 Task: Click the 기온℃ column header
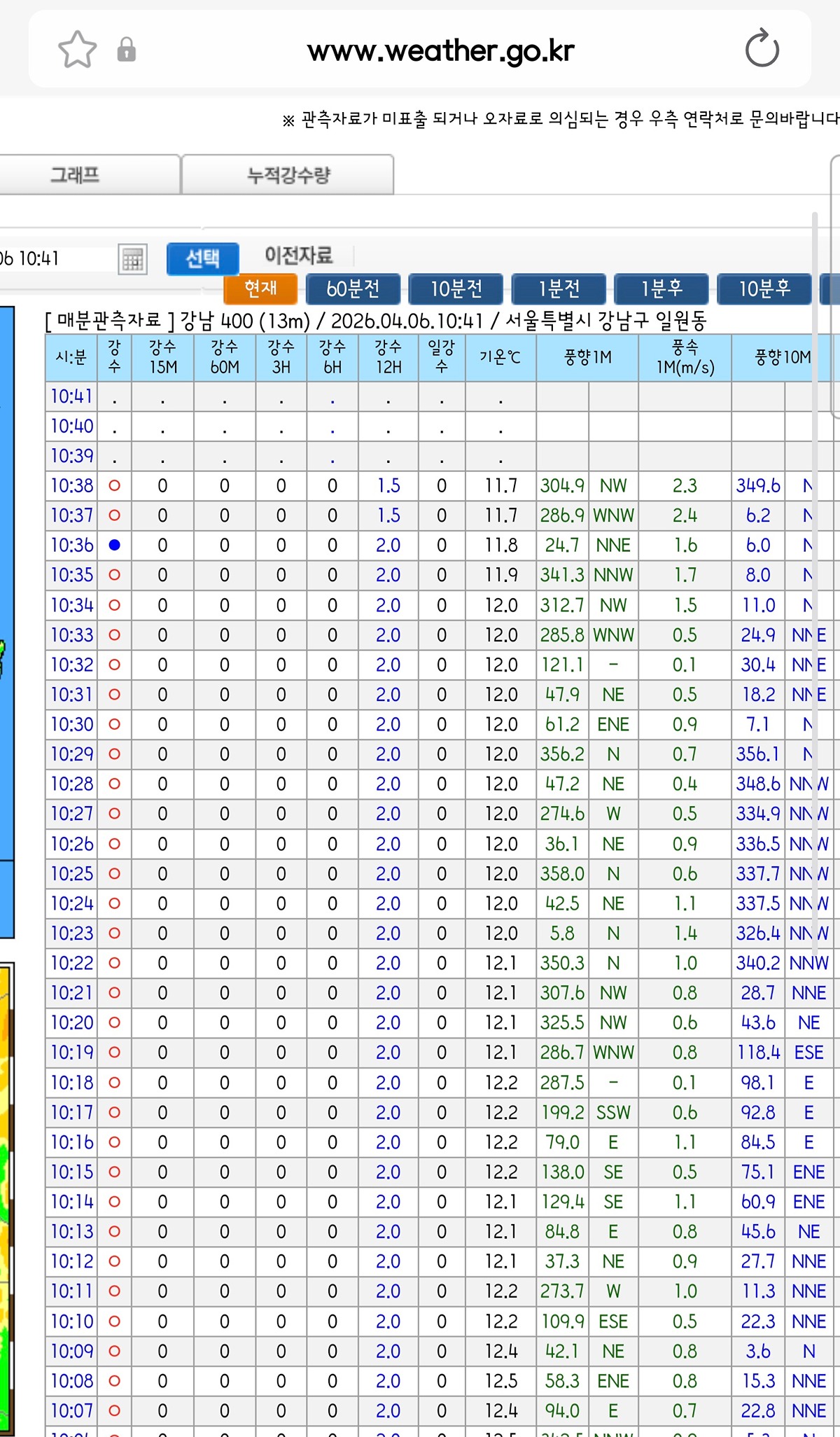click(x=500, y=357)
